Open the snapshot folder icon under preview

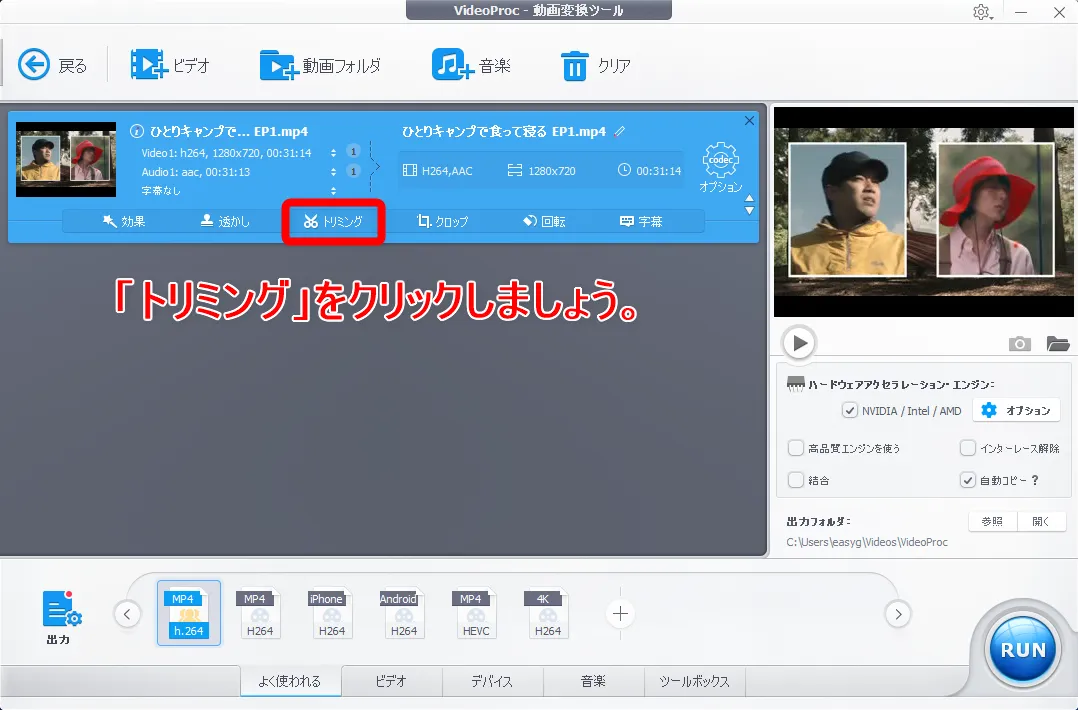pos(1058,343)
